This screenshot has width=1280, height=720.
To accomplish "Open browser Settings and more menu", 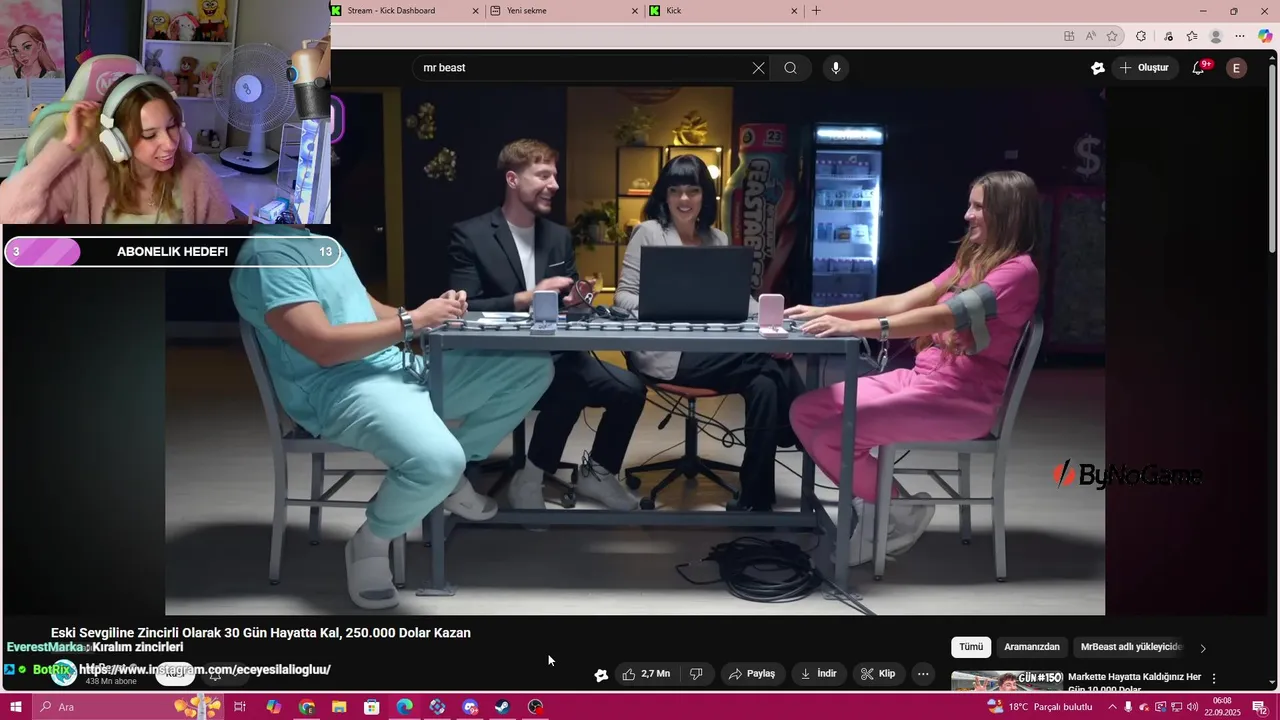I will tap(1240, 36).
